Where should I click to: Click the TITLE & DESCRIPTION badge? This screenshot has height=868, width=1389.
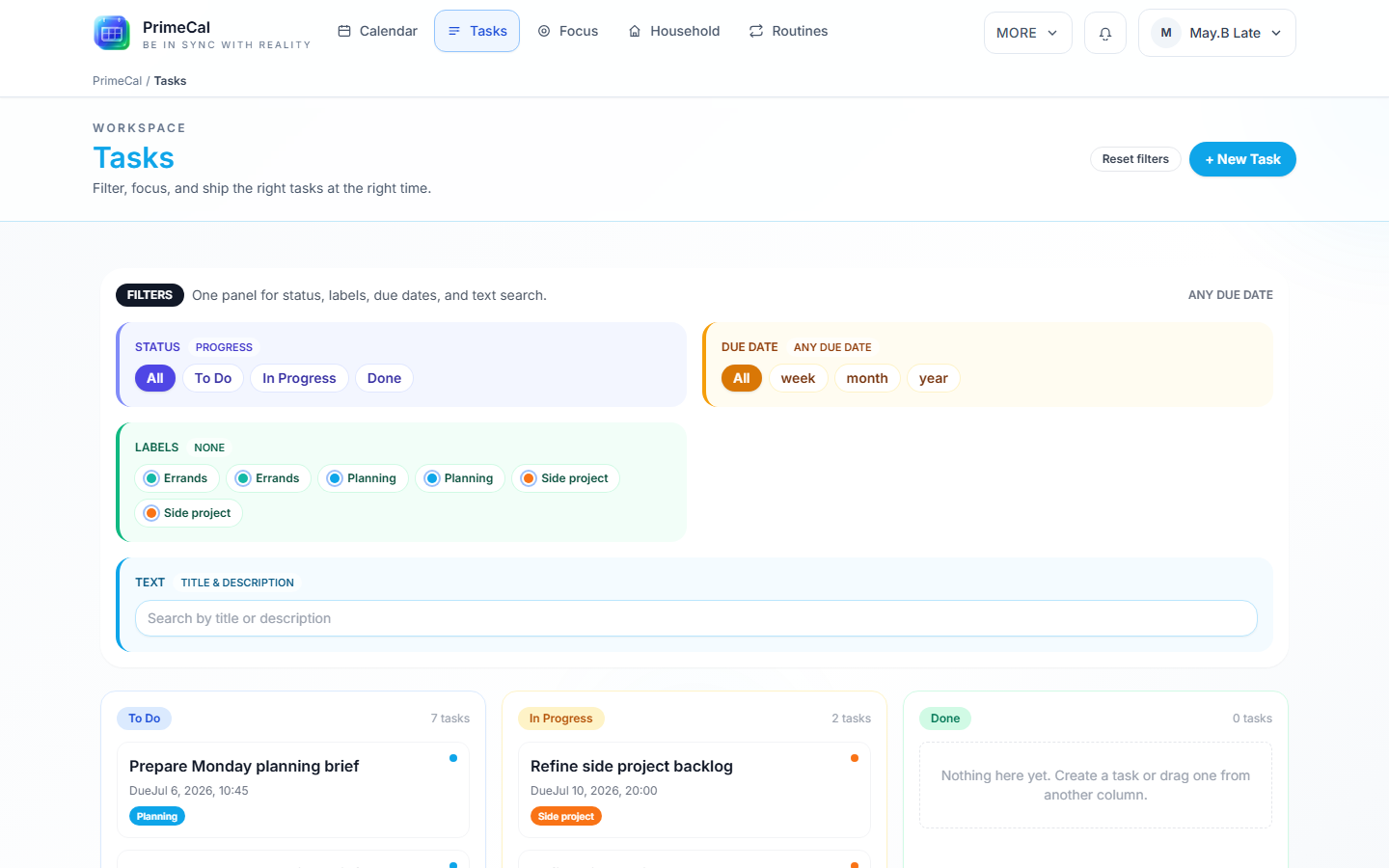(x=237, y=583)
